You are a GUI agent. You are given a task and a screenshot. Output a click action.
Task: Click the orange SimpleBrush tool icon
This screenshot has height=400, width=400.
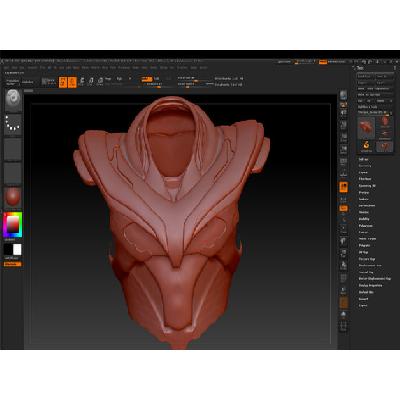pyautogui.click(x=366, y=146)
